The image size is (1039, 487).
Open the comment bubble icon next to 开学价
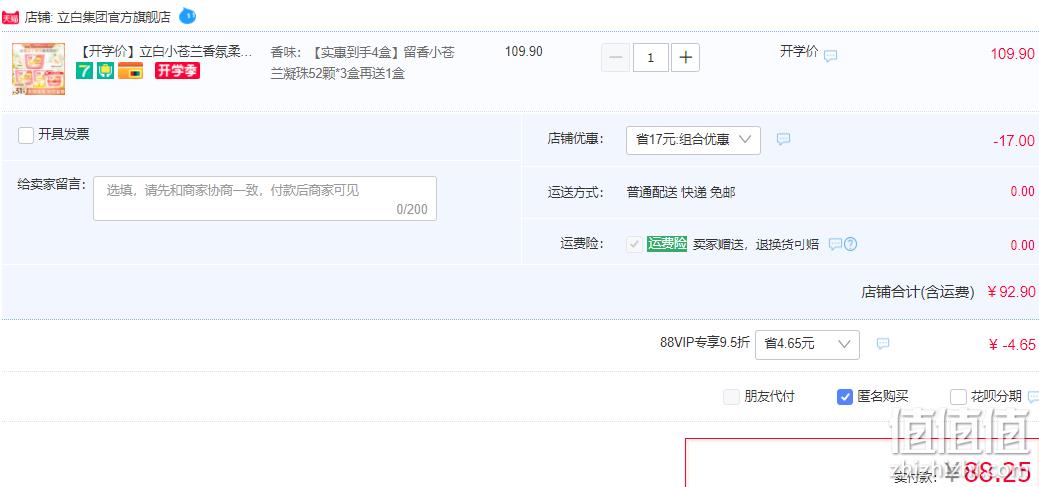pos(830,56)
